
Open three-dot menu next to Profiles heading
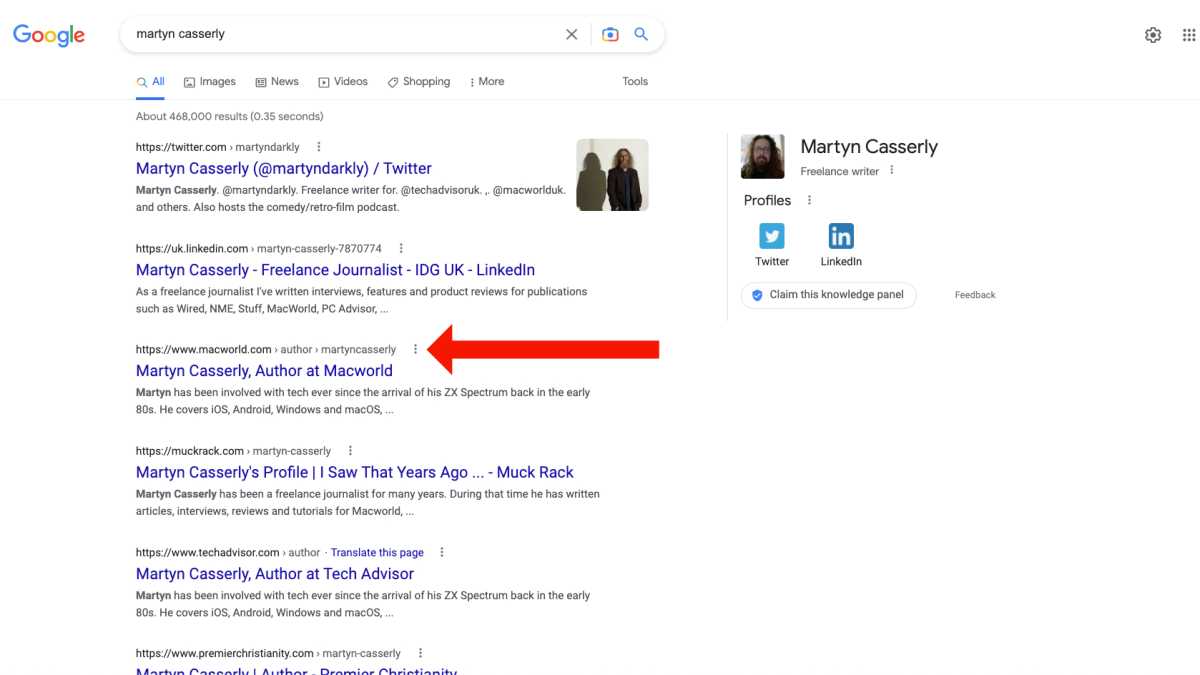(809, 200)
